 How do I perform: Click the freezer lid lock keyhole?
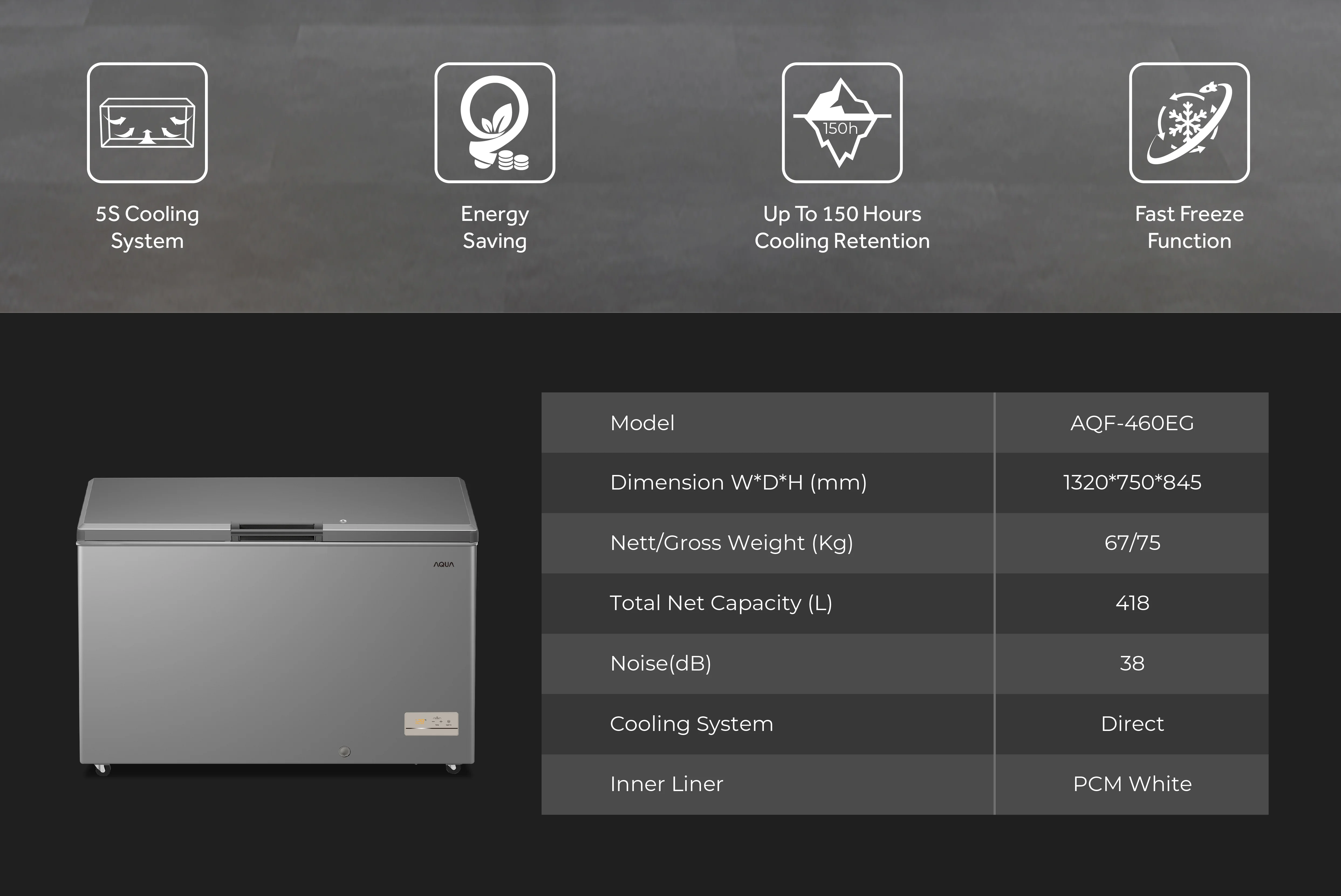coord(343,521)
